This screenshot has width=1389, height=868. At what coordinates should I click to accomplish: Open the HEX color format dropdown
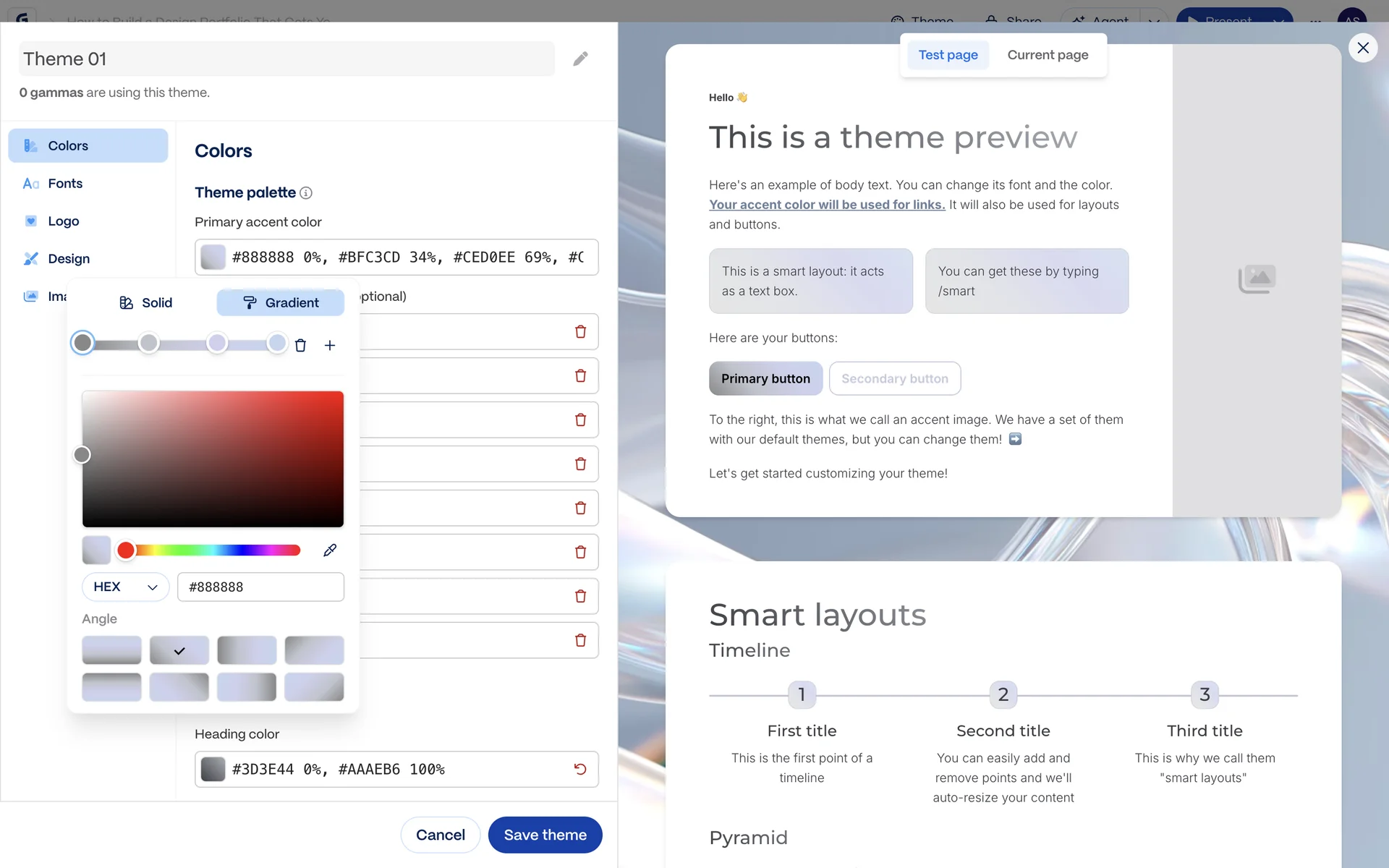pos(125,587)
